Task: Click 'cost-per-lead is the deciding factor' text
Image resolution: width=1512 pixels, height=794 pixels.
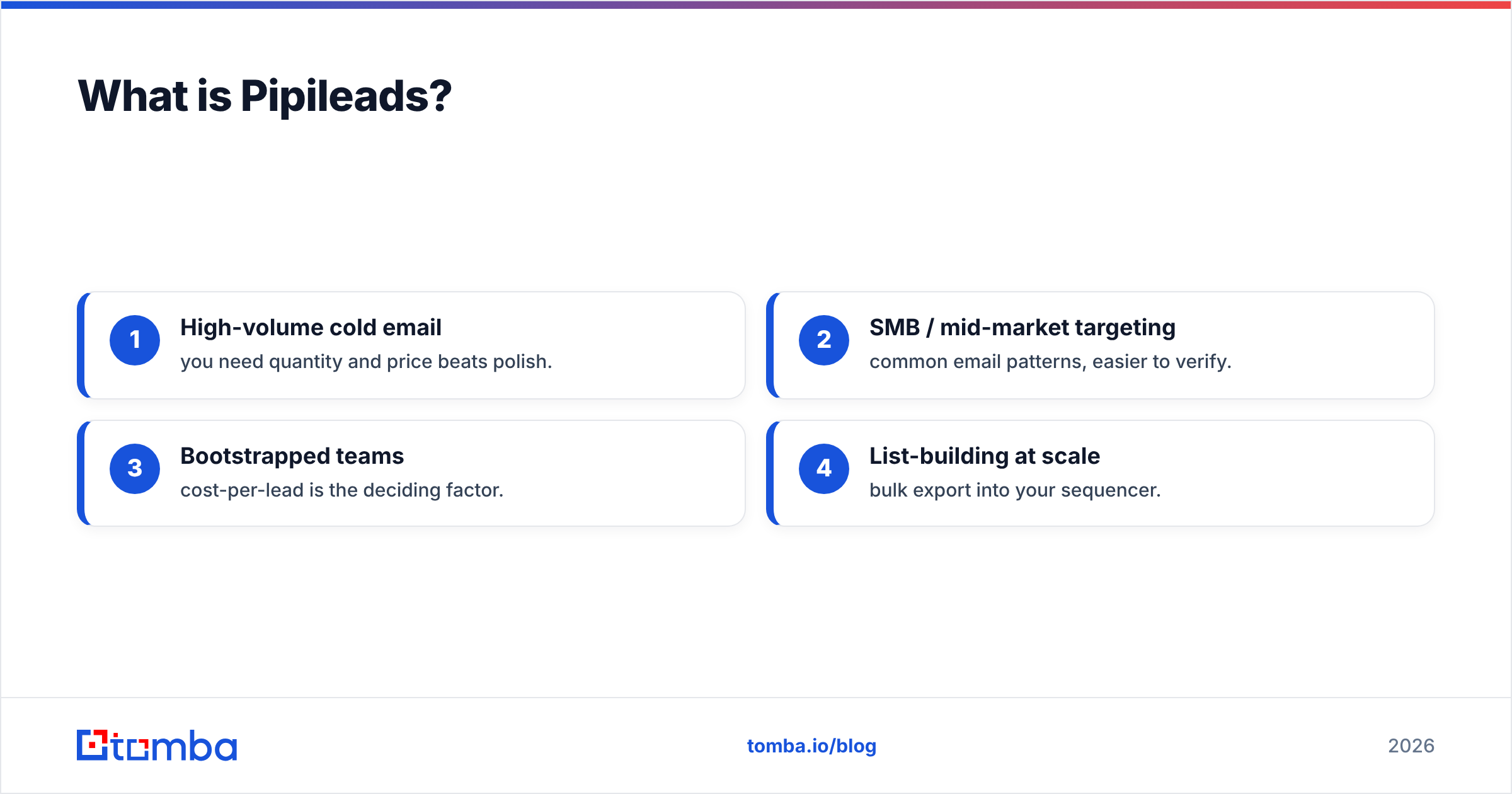Action: [342, 490]
